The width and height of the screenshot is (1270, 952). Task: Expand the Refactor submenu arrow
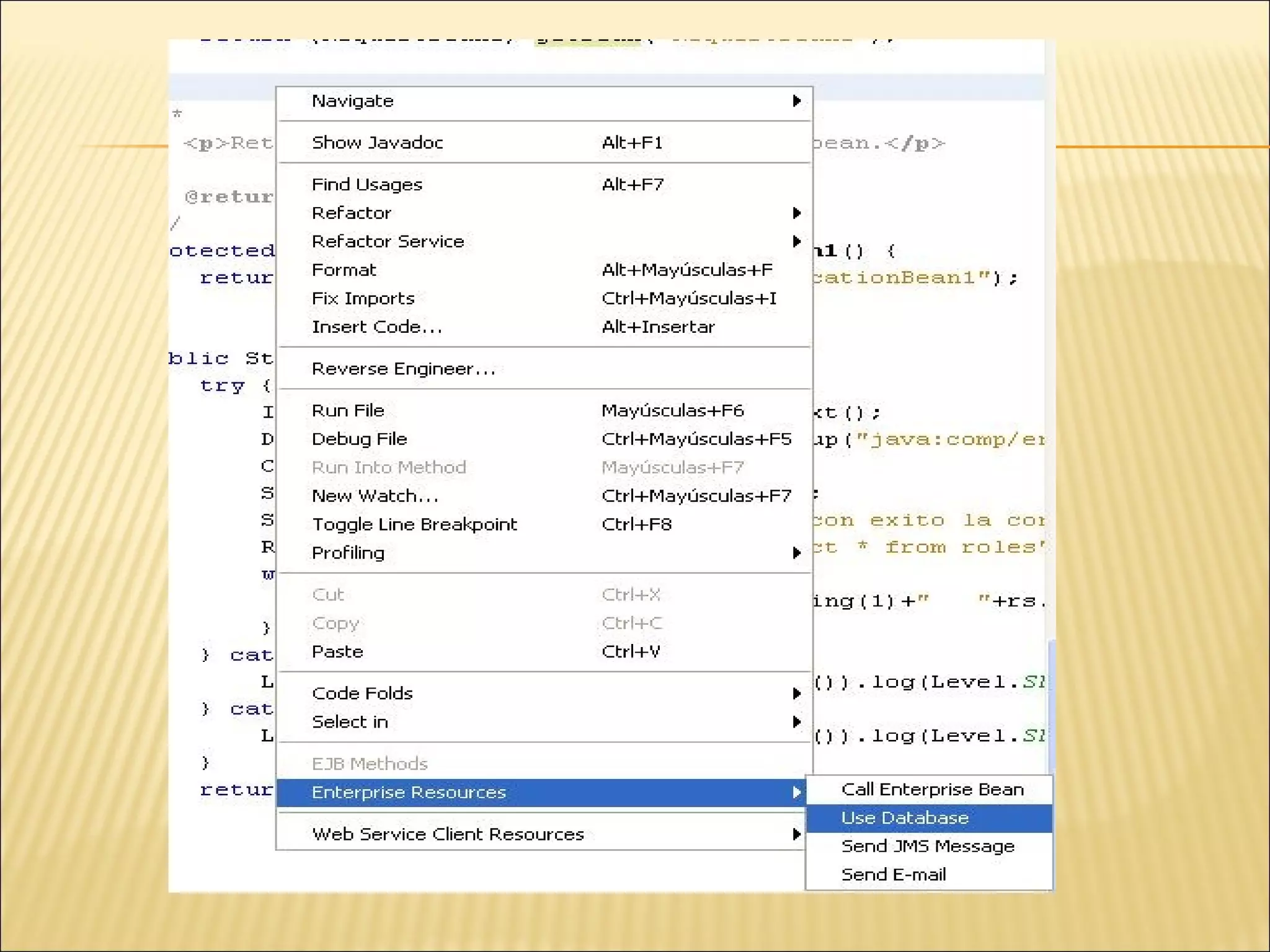click(797, 213)
